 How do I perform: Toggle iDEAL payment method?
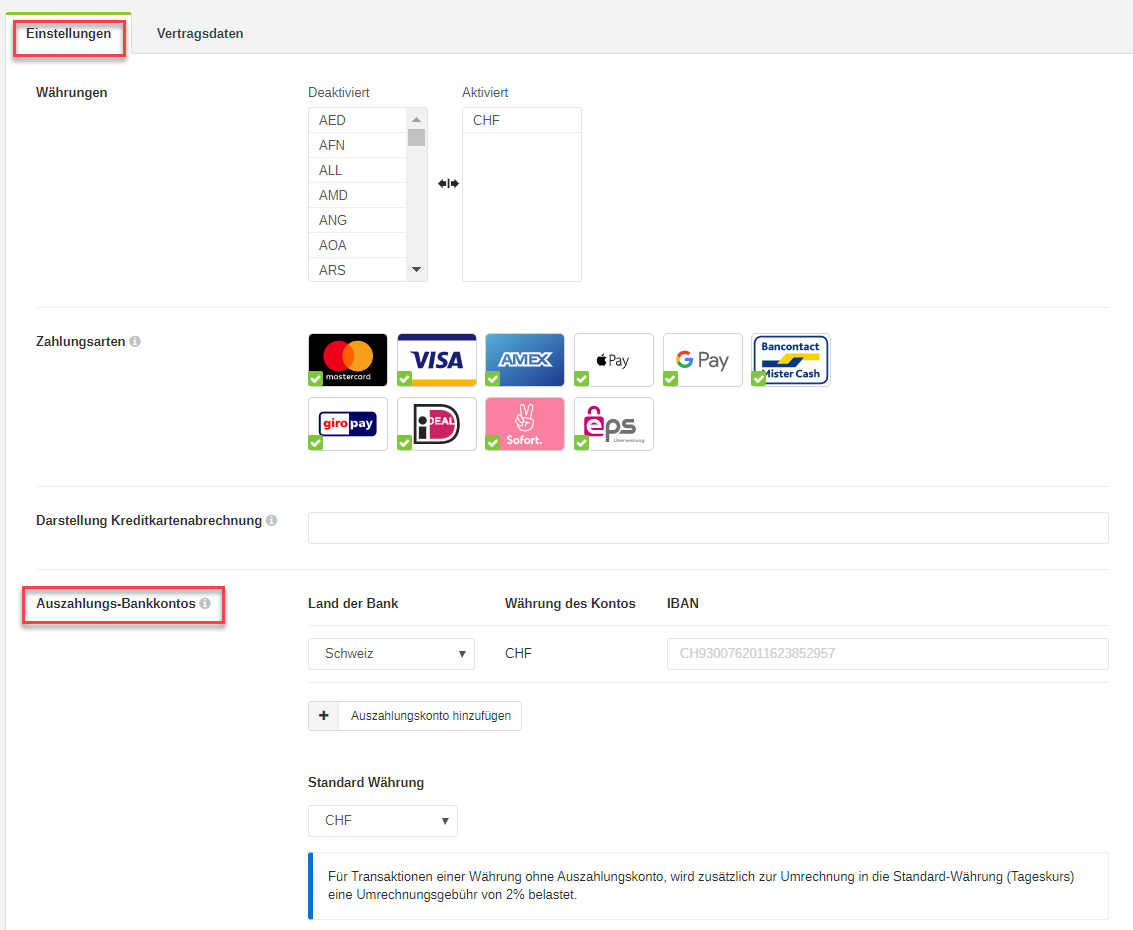tap(436, 423)
